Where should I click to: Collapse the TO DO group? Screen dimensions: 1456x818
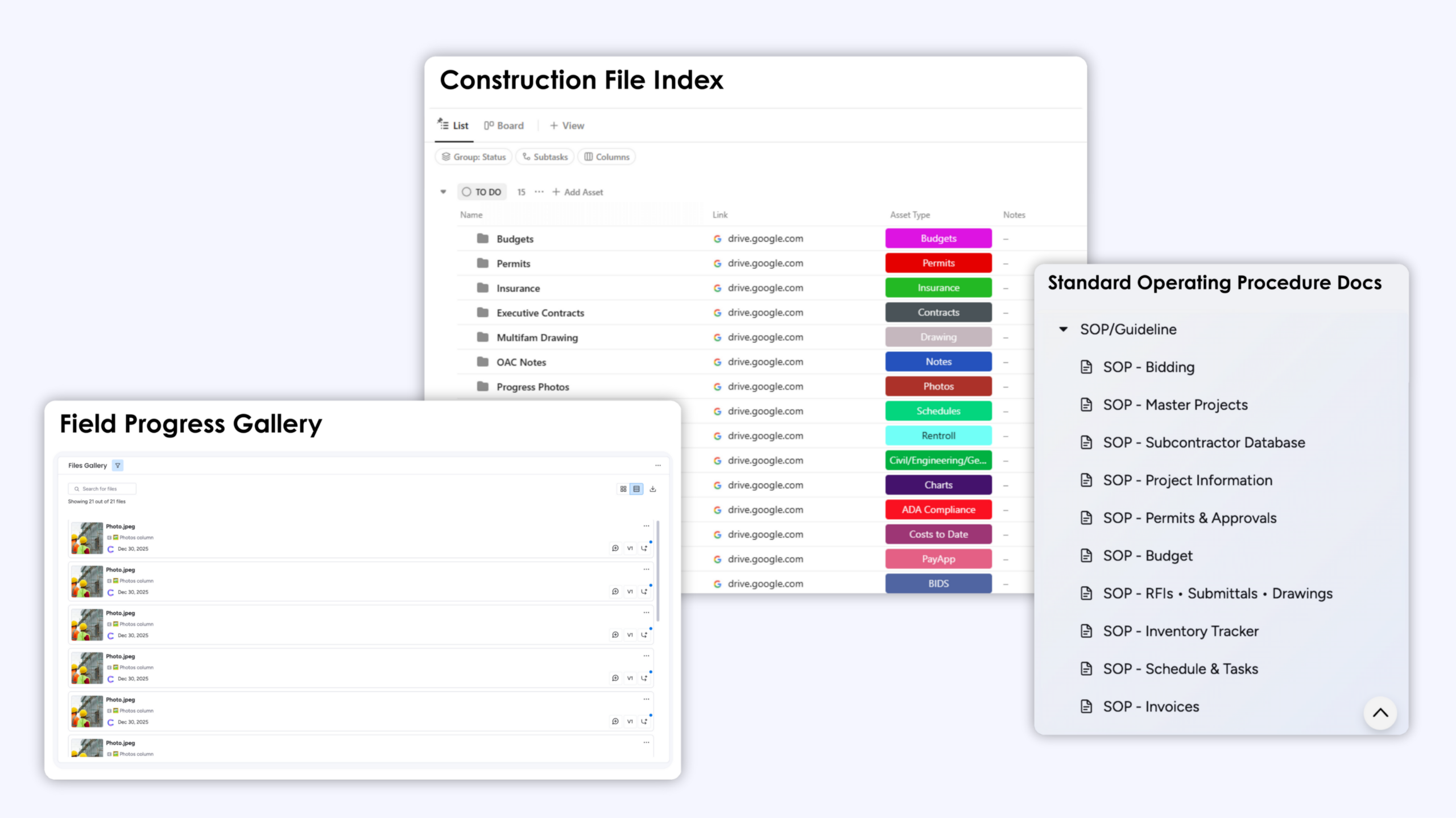click(443, 192)
